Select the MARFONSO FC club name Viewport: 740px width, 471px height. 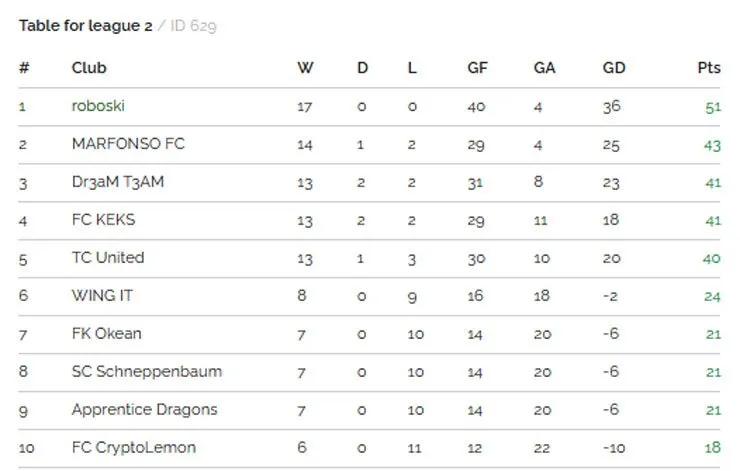(x=128, y=143)
